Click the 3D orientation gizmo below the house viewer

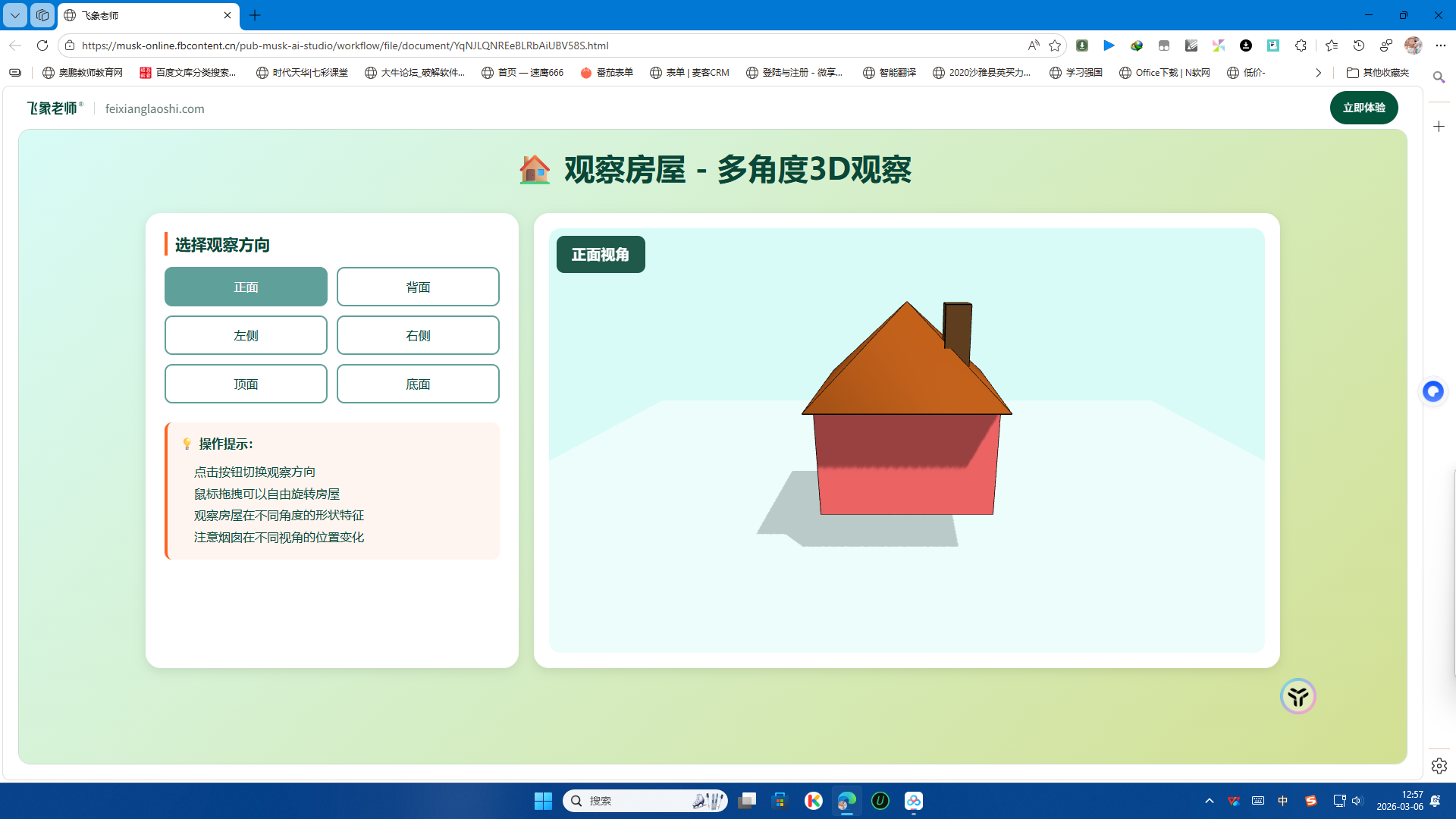pos(1298,695)
